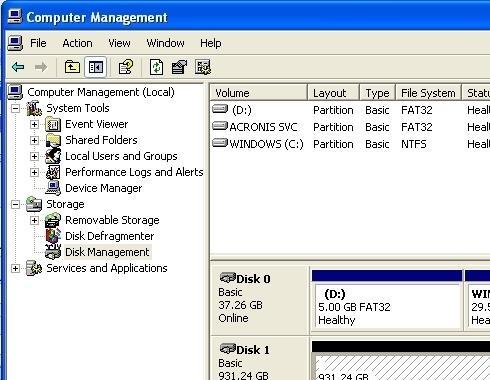This screenshot has width=490, height=380.
Task: Open the View menu
Action: click(x=119, y=43)
